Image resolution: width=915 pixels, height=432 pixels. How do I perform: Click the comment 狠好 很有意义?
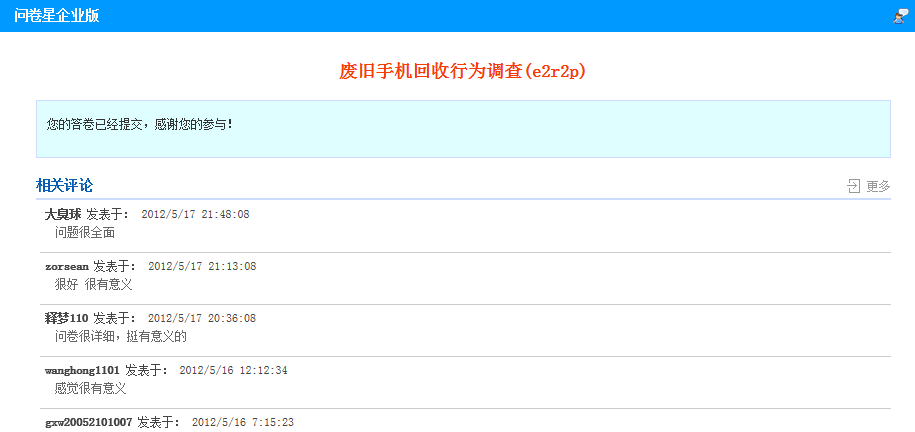pyautogui.click(x=94, y=284)
